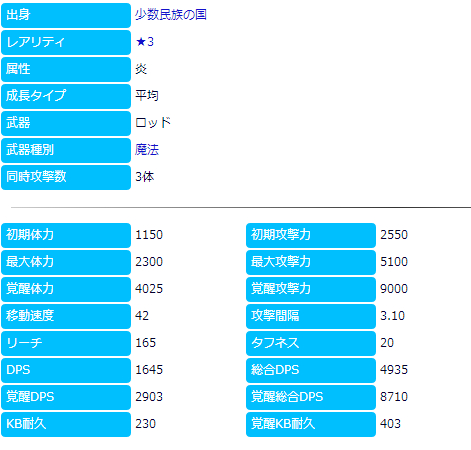
Task: Click the ★3 rarity link
Action: point(145,42)
